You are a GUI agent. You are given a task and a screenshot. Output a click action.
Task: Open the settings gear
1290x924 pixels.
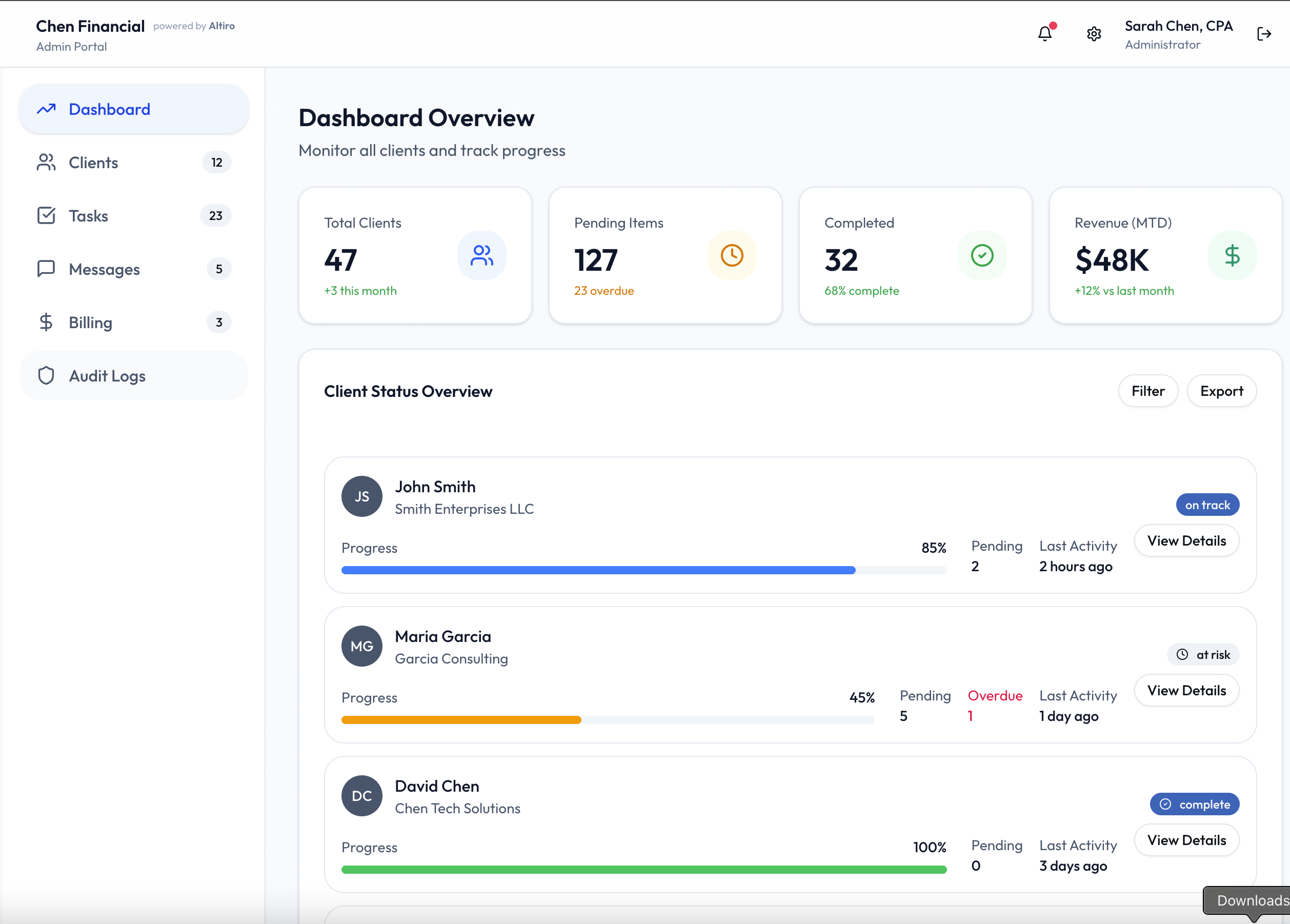click(x=1093, y=33)
